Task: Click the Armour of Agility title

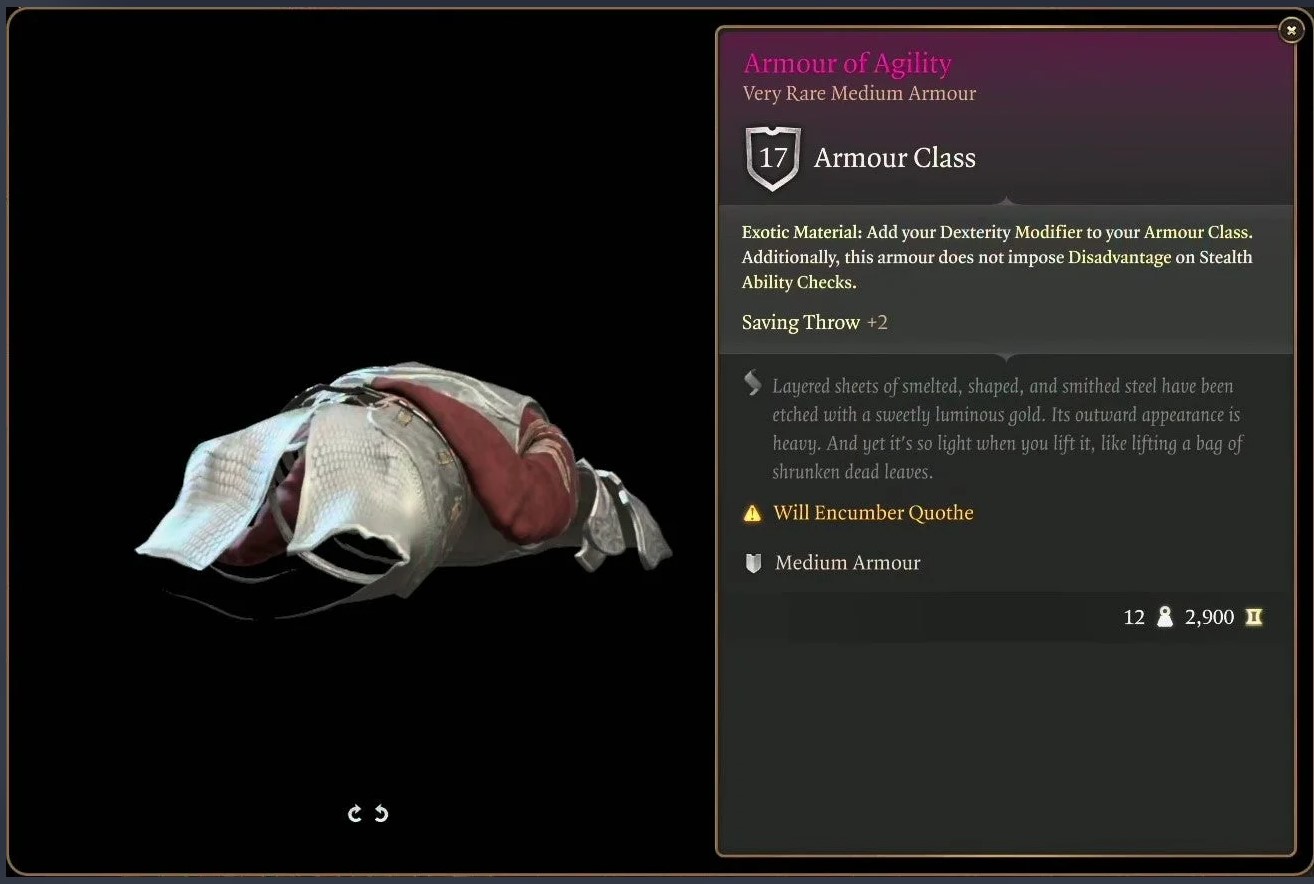Action: point(847,63)
